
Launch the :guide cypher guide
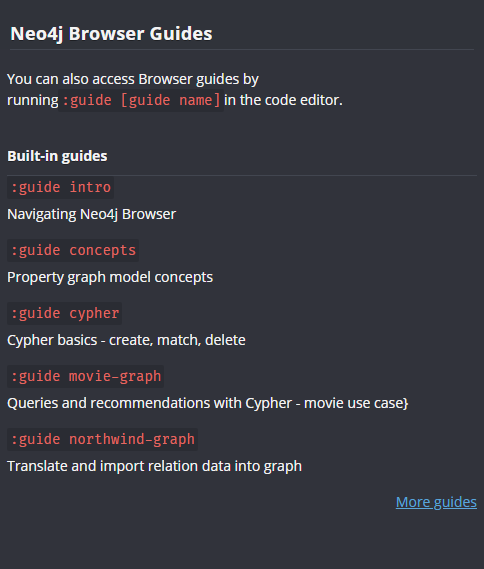pos(65,314)
